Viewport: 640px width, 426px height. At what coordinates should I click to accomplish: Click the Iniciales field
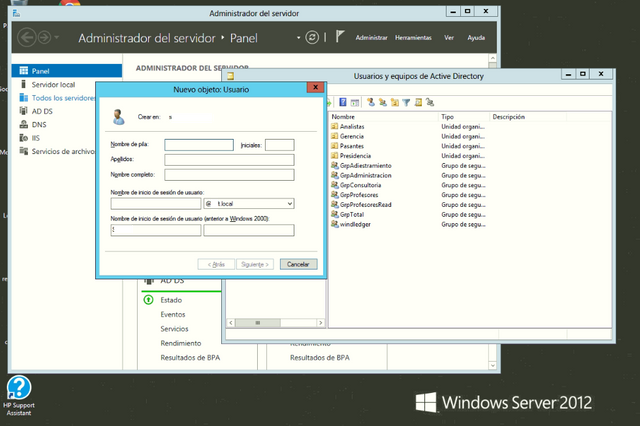(280, 145)
